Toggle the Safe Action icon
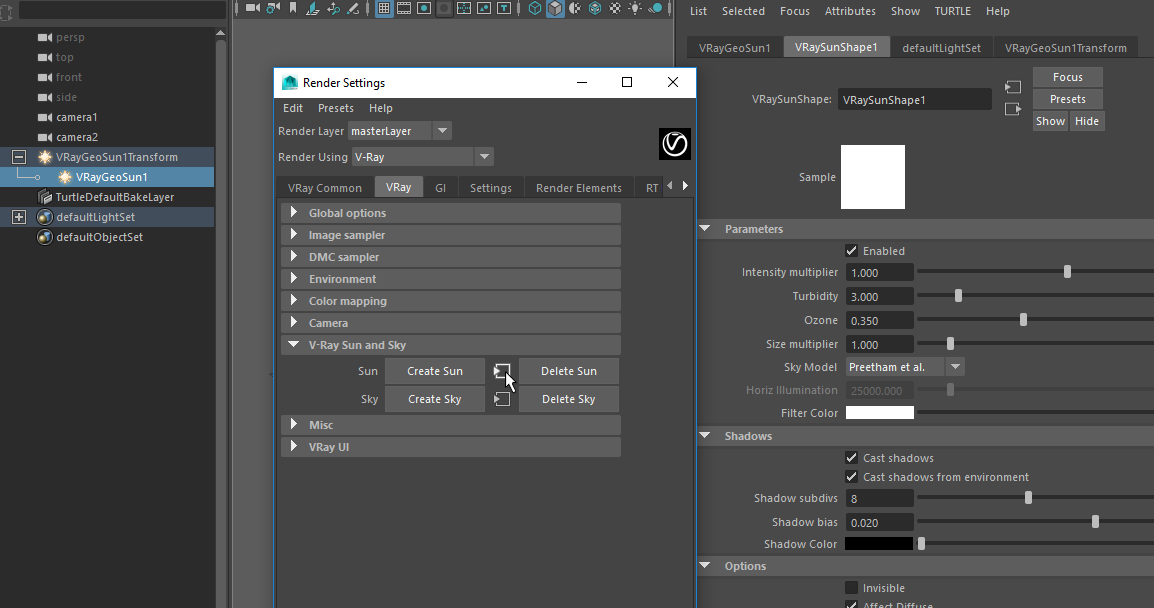1154x608 pixels. pyautogui.click(x=484, y=8)
